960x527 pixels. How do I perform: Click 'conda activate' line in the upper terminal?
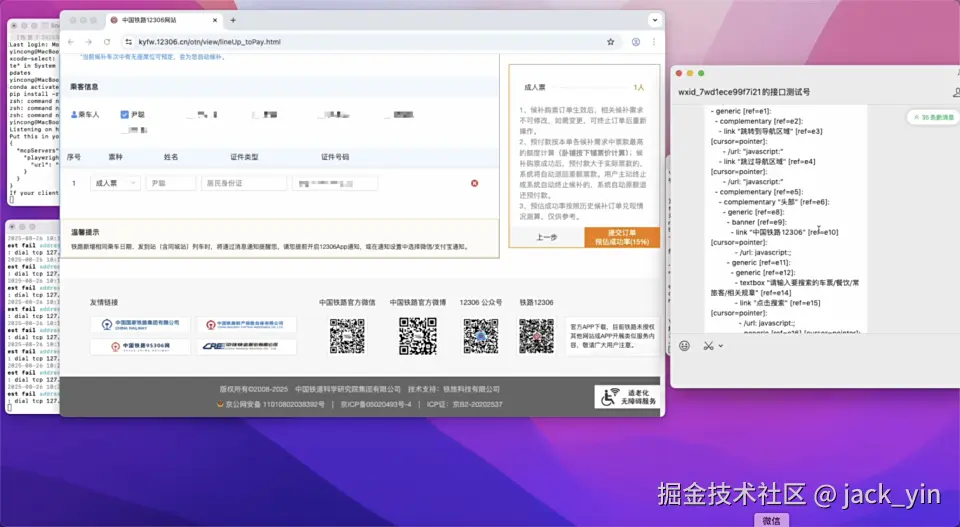(34, 87)
